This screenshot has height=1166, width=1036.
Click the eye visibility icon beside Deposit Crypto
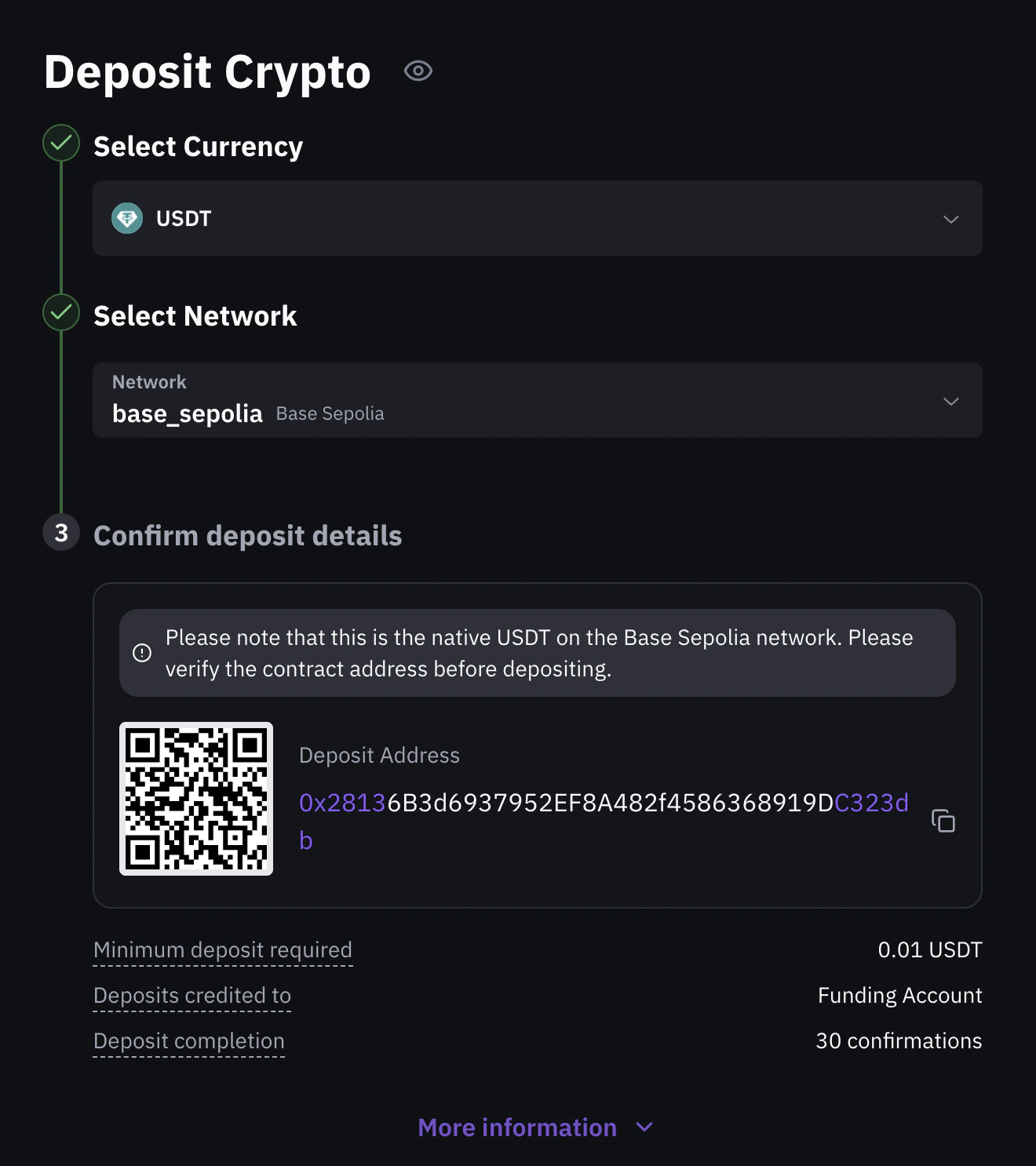(418, 71)
